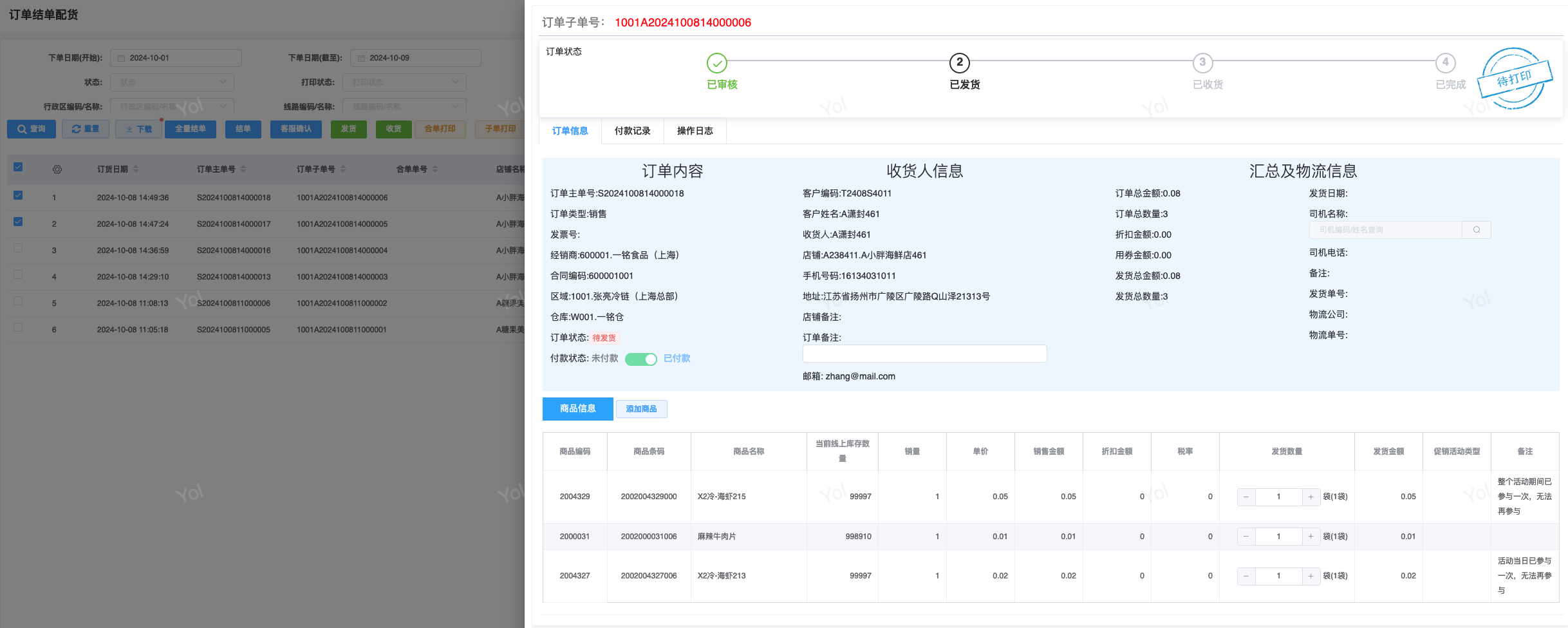Check the row 3 order checkbox

(x=18, y=248)
